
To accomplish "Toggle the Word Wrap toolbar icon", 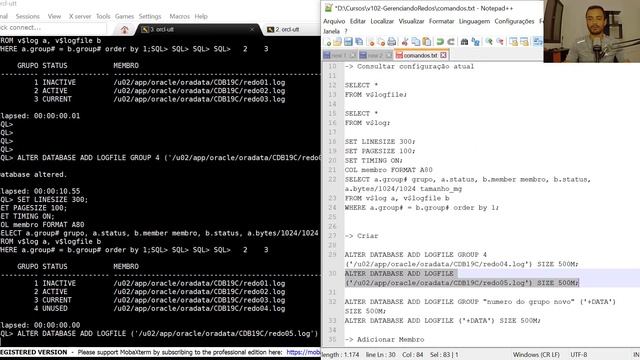I will click(538, 42).
